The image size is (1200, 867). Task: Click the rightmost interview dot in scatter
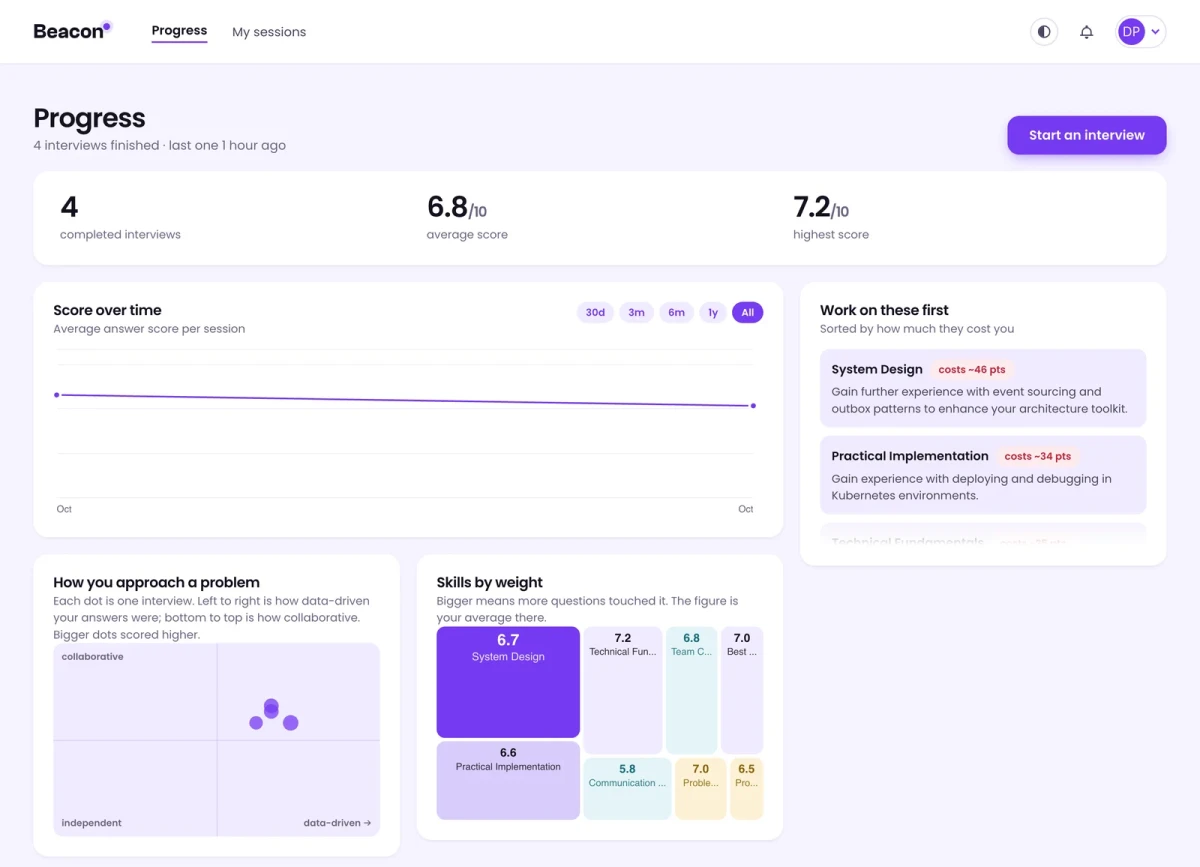[x=291, y=723]
